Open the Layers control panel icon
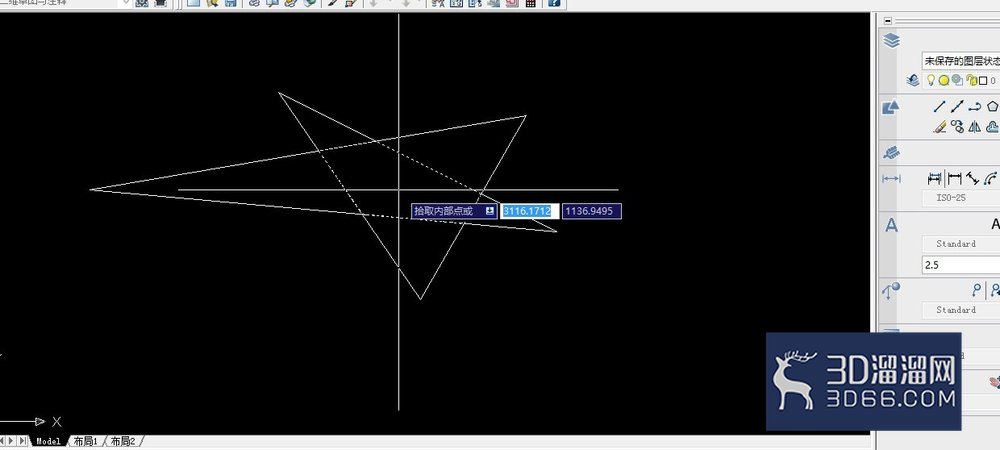 [892, 41]
